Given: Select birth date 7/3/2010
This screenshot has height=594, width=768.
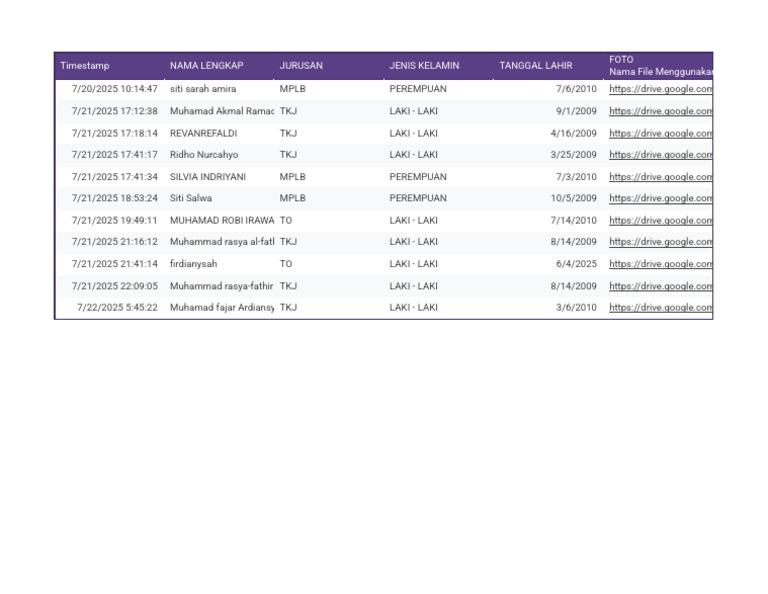Looking at the screenshot, I should pyautogui.click(x=576, y=177).
